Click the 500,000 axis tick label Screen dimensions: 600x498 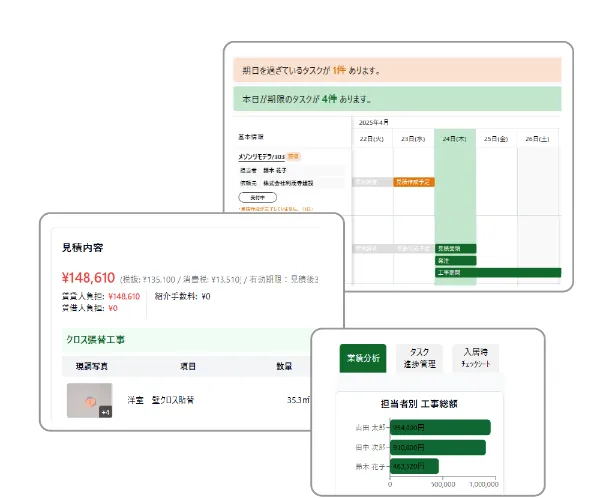coord(443,485)
